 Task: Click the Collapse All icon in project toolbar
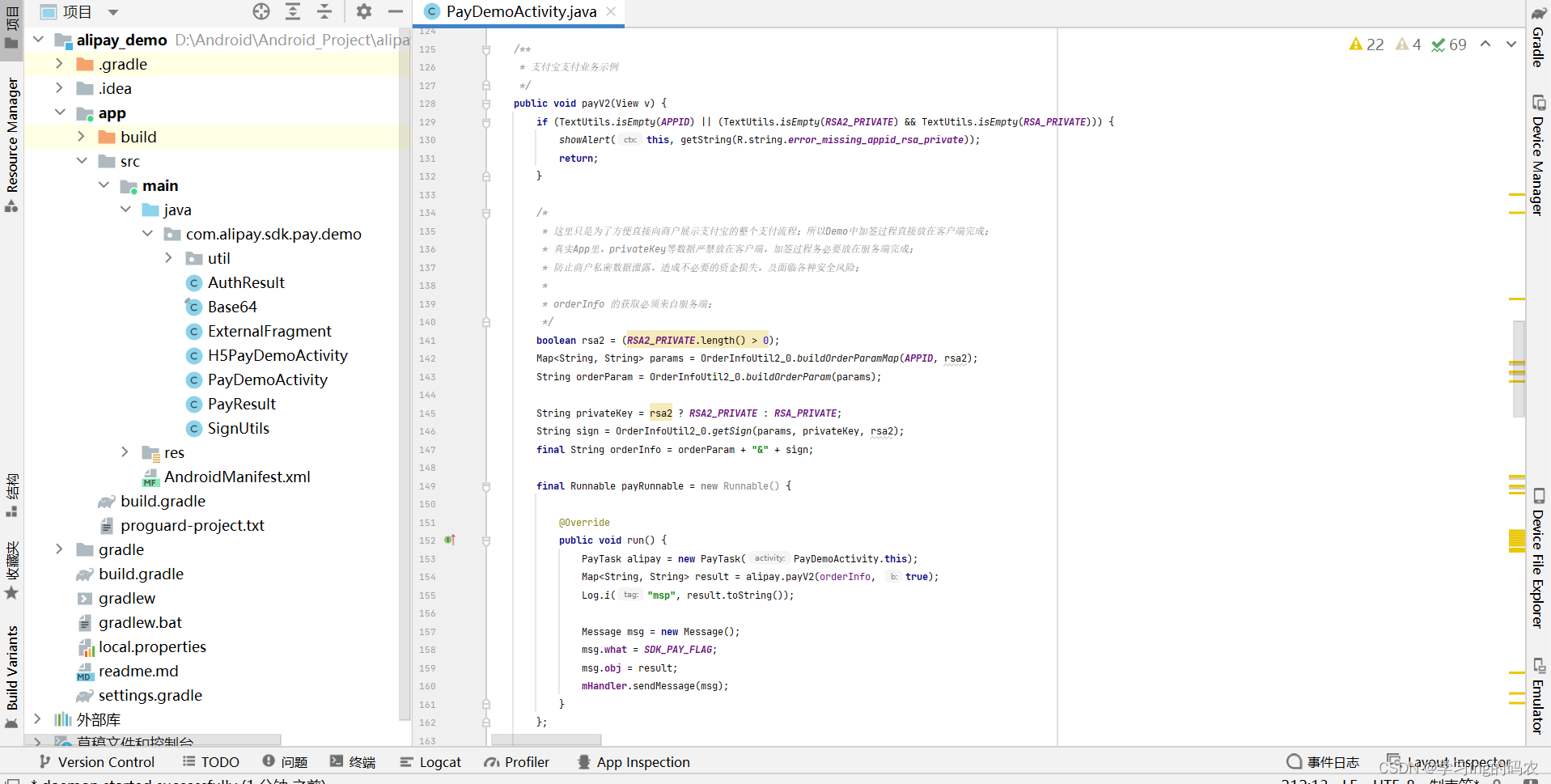click(x=324, y=11)
